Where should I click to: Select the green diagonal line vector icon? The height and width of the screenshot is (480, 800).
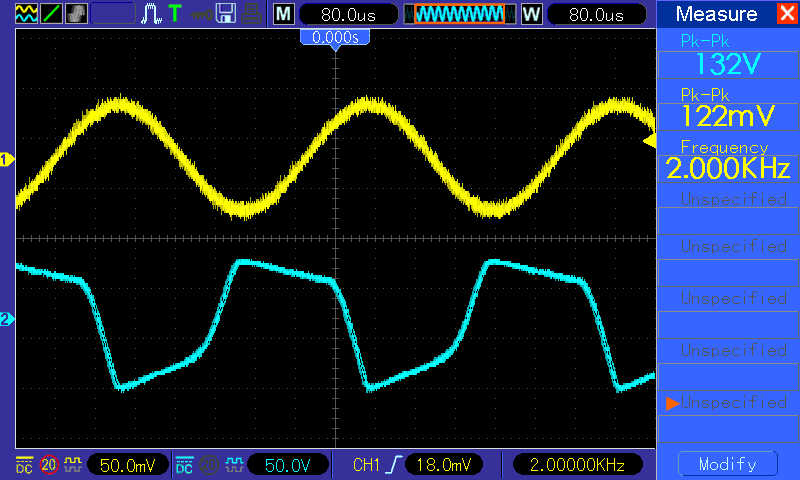point(51,14)
